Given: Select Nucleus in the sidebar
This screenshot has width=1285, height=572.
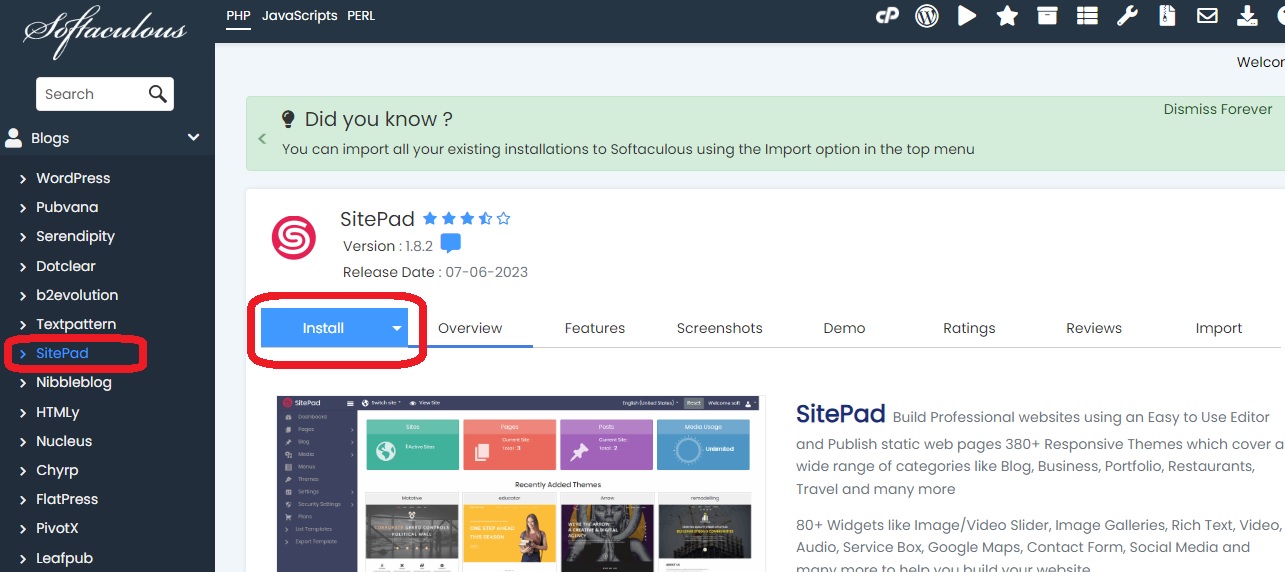Looking at the screenshot, I should pos(64,441).
